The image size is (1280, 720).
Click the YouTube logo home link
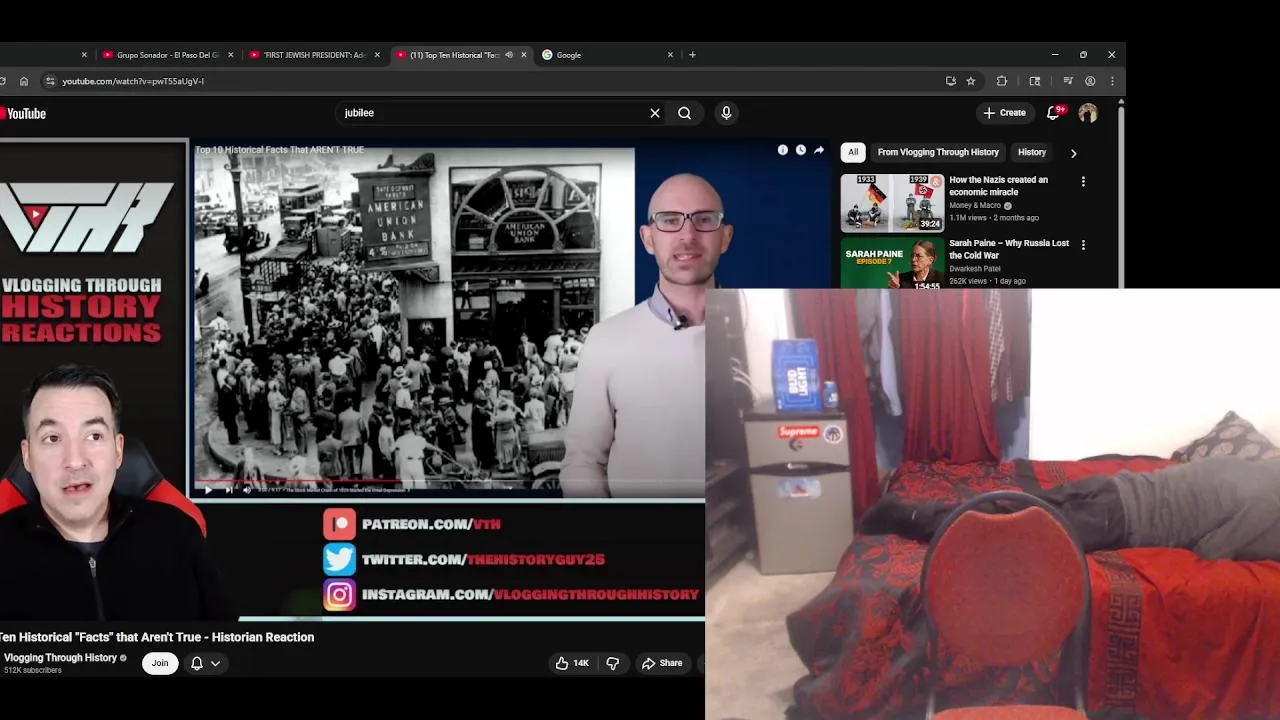click(23, 114)
